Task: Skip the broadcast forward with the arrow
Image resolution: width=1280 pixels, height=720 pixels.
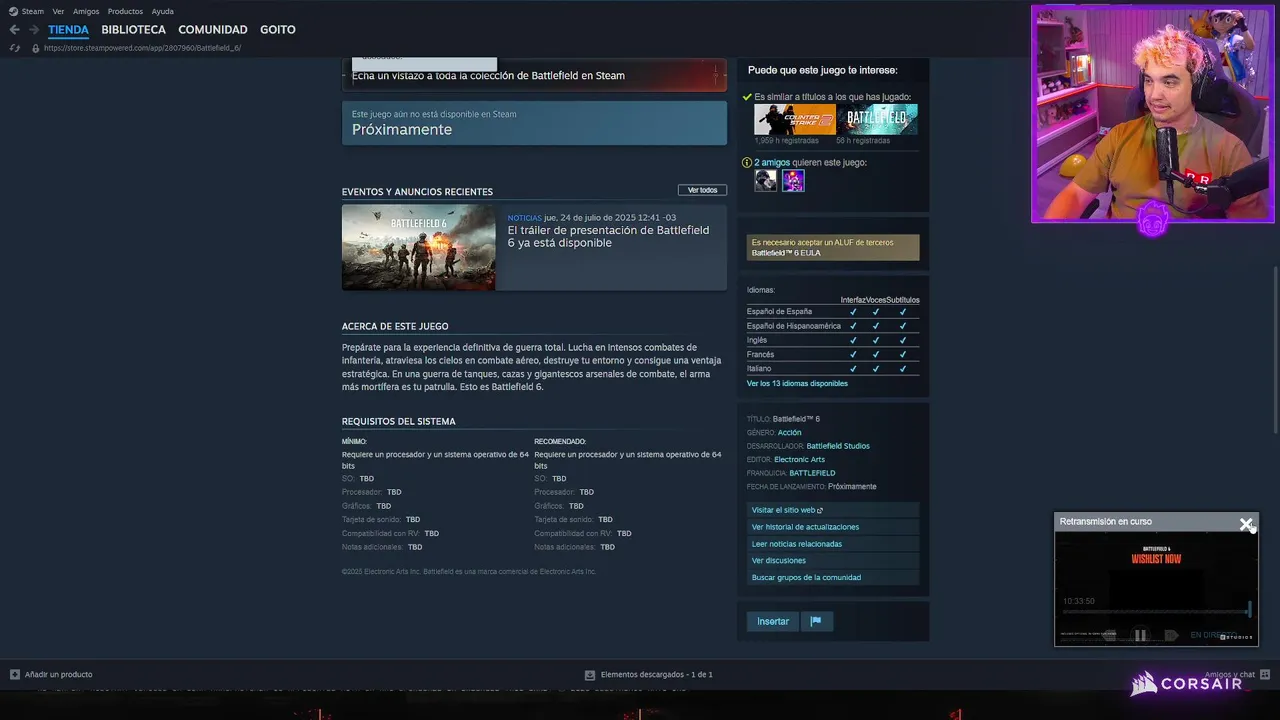Action: coord(1171,635)
